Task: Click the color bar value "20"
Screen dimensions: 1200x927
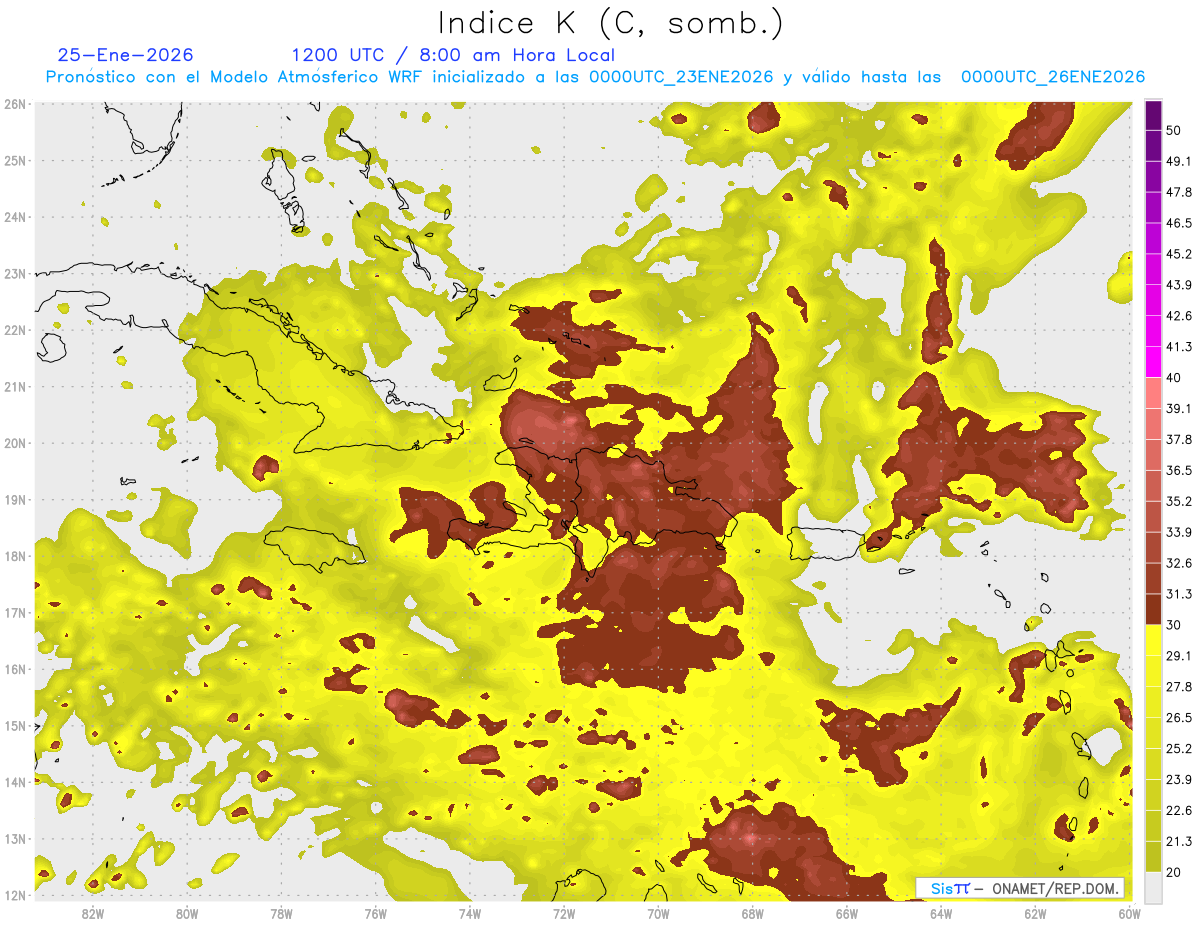Action: pyautogui.click(x=1174, y=873)
